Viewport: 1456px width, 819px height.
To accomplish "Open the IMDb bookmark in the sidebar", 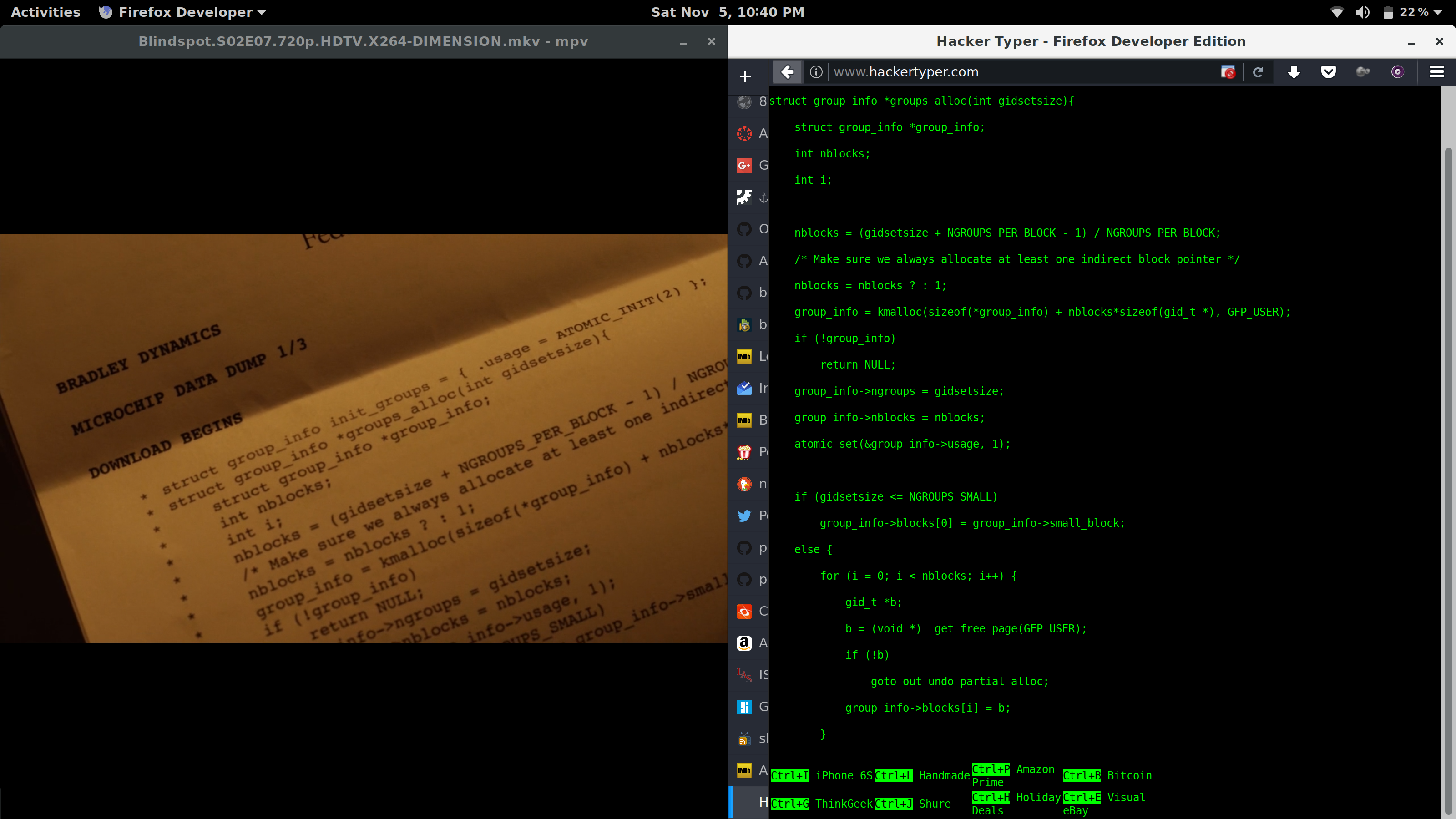I will [x=744, y=356].
